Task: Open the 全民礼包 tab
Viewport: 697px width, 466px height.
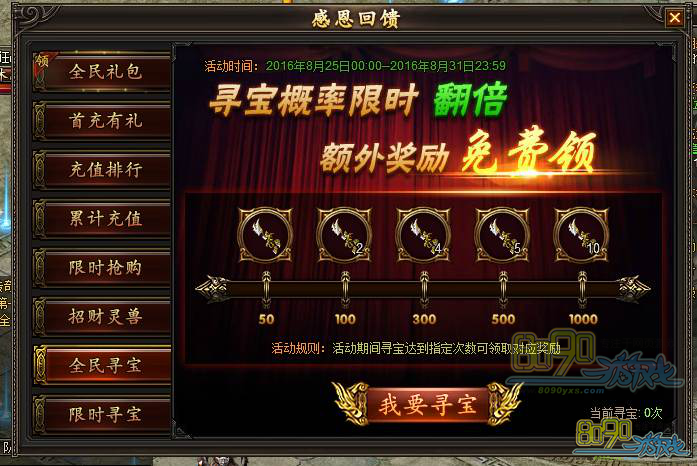Action: [x=102, y=72]
